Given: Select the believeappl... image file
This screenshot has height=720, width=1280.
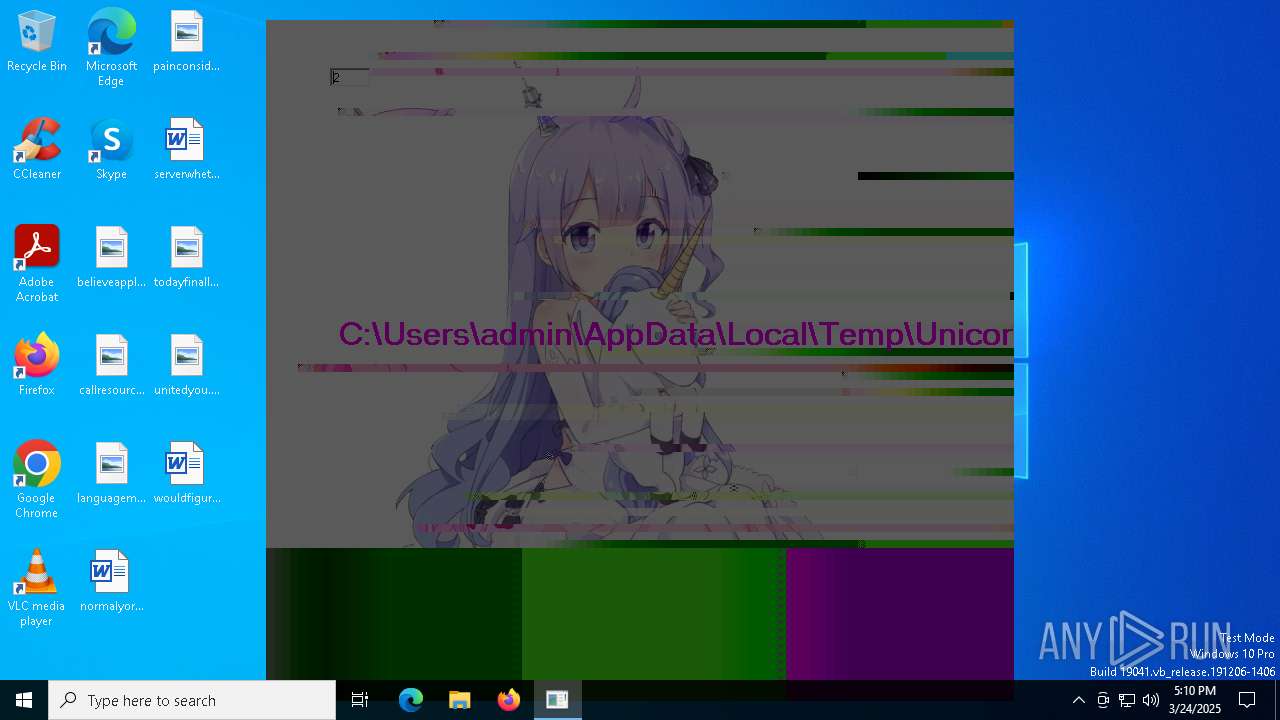Looking at the screenshot, I should pos(111,258).
